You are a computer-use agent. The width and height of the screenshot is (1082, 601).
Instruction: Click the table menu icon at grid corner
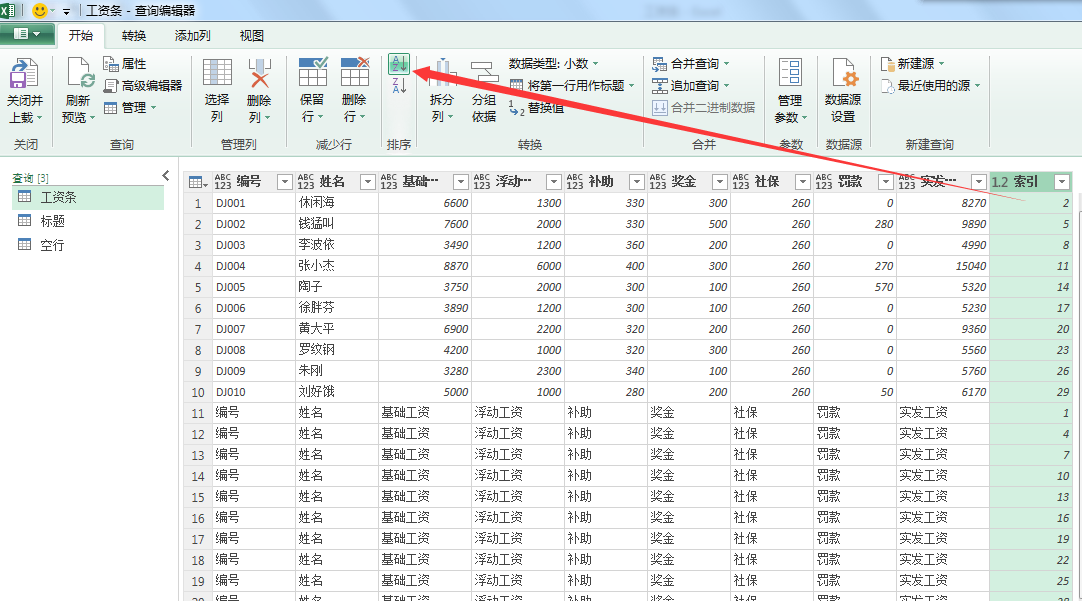(x=197, y=182)
